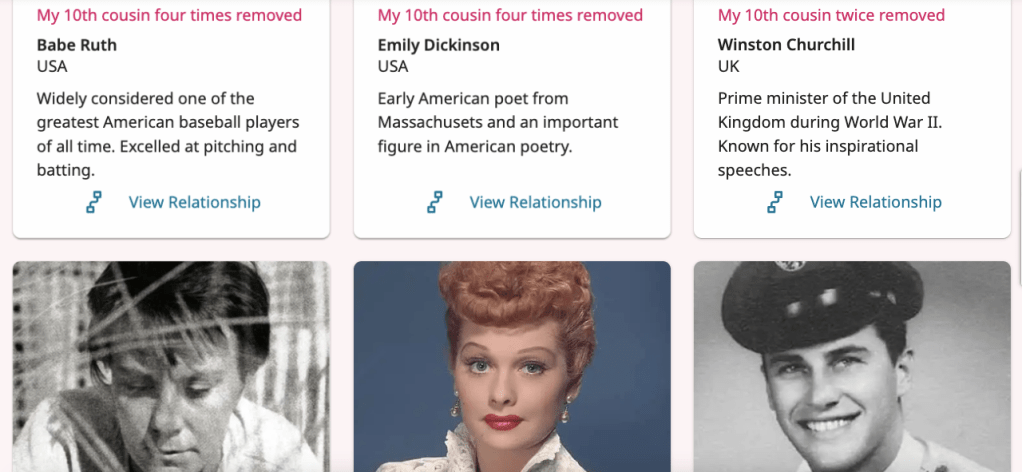Viewport: 1022px width, 472px height.
Task: Open the color portrait of the red-haired woman
Action: [x=512, y=366]
